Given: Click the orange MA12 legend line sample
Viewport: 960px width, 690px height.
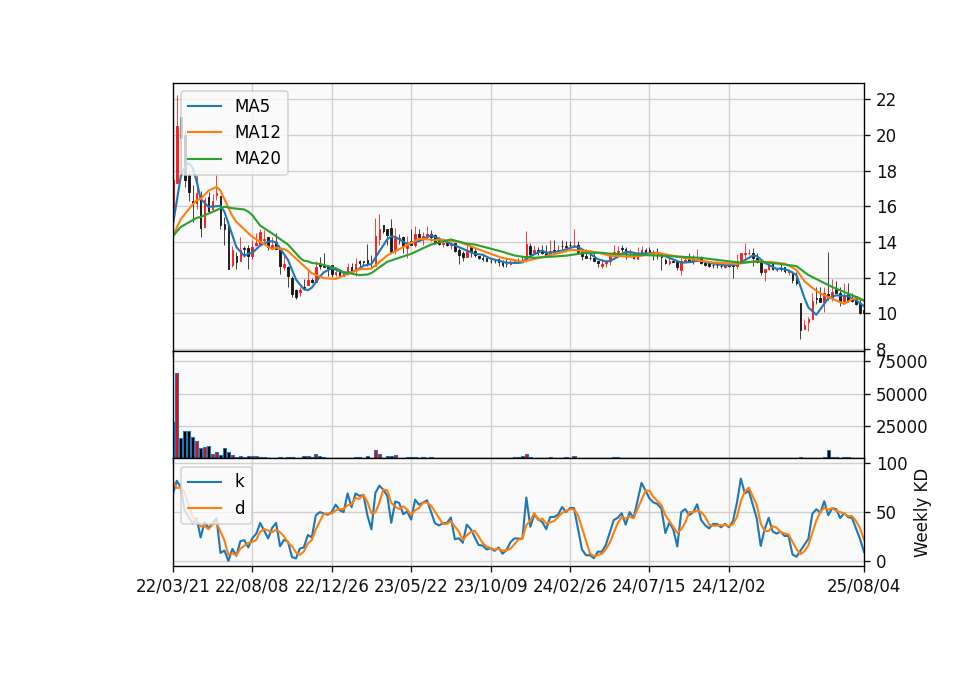Looking at the screenshot, I should click(x=204, y=132).
